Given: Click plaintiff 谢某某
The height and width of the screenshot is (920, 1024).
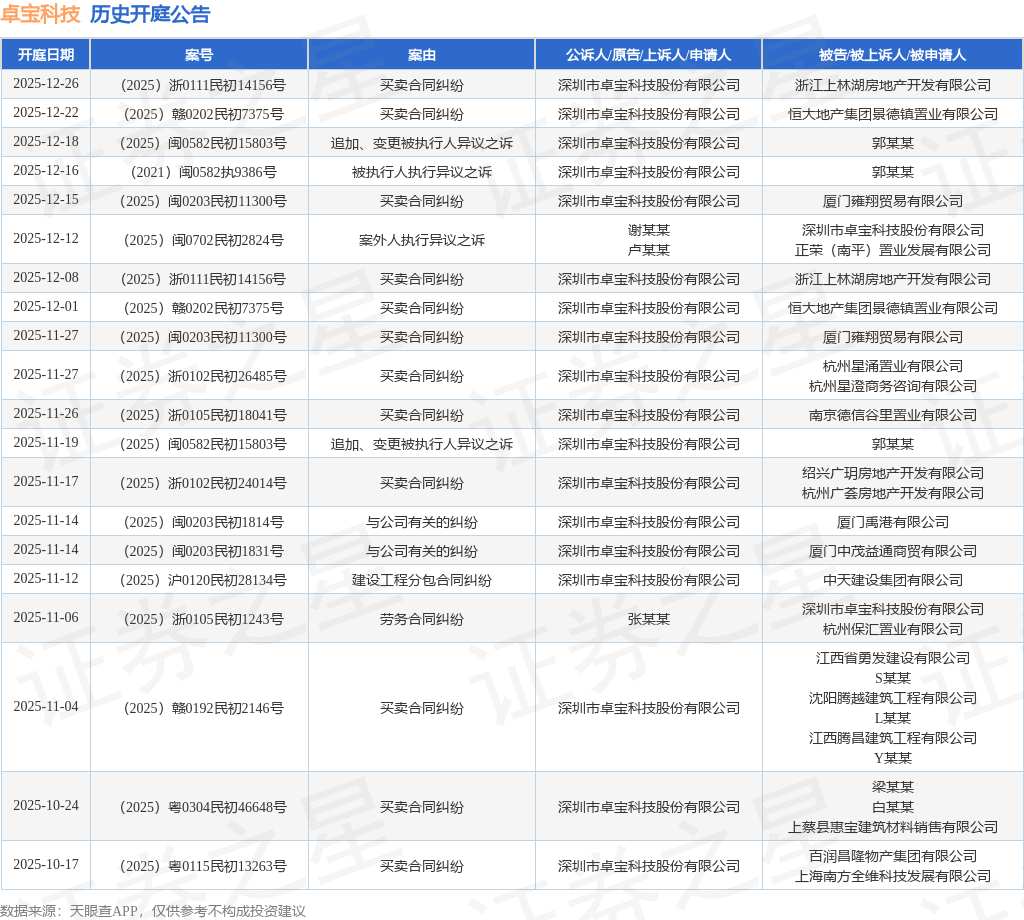Looking at the screenshot, I should pyautogui.click(x=648, y=230).
